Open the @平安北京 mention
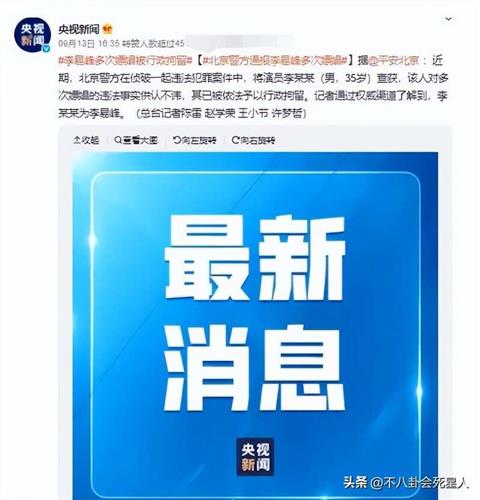Viewport: 480px width, 500px height. (393, 61)
